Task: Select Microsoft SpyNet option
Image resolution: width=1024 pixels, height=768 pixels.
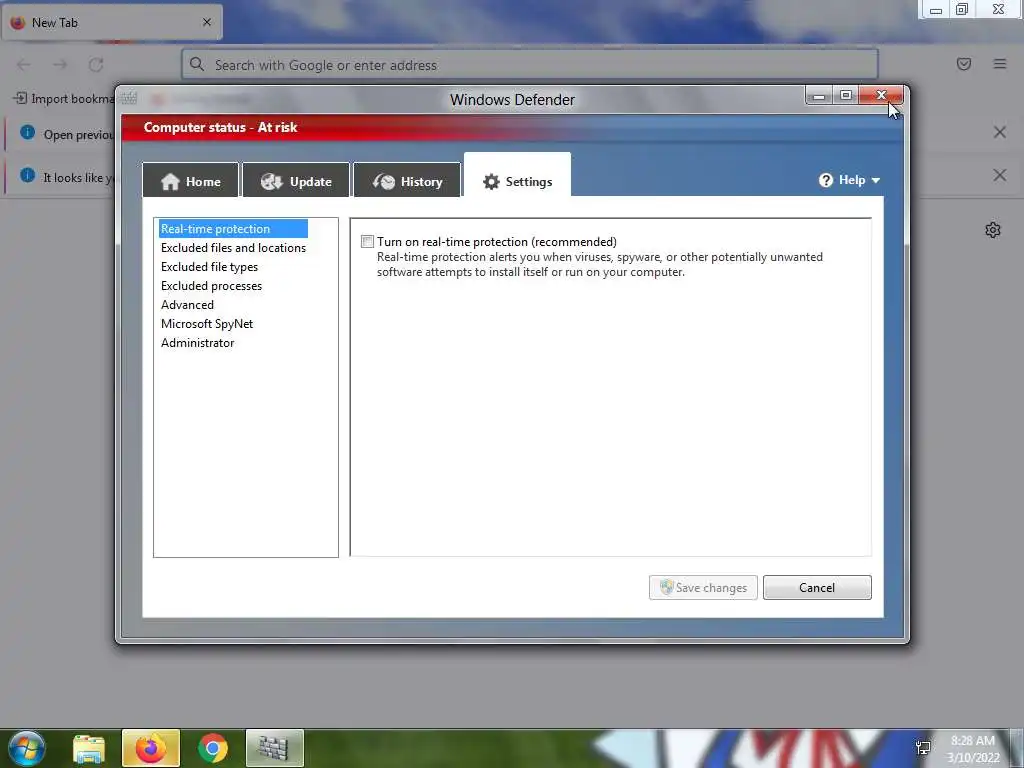Action: click(206, 323)
